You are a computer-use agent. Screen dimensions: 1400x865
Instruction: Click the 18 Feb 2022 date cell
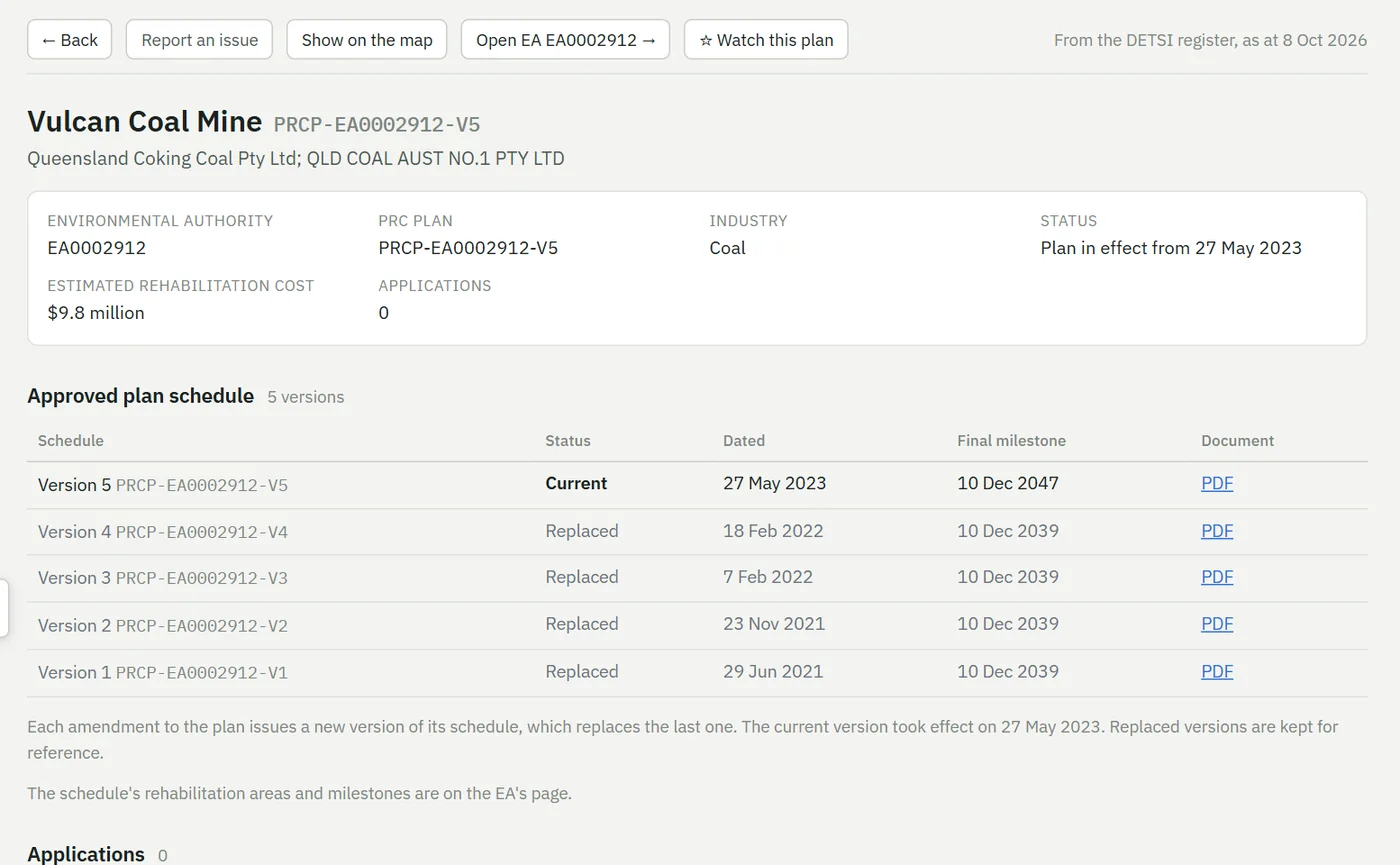coord(773,531)
